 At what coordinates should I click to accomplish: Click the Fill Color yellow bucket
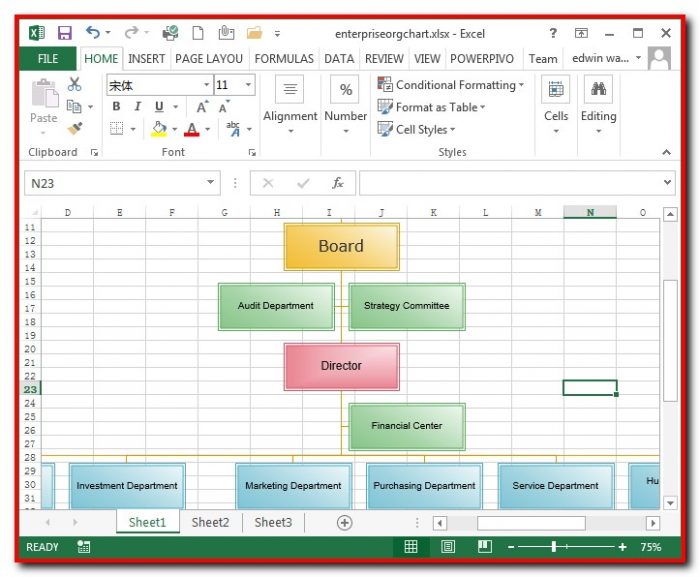coord(158,129)
